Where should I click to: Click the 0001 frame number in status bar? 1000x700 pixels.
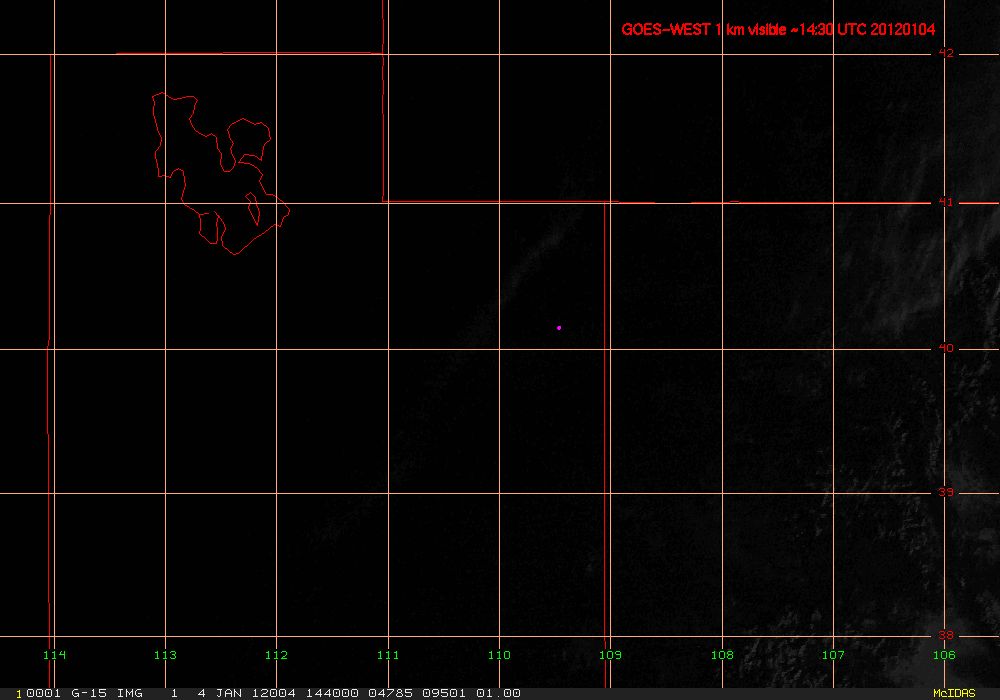pos(44,693)
